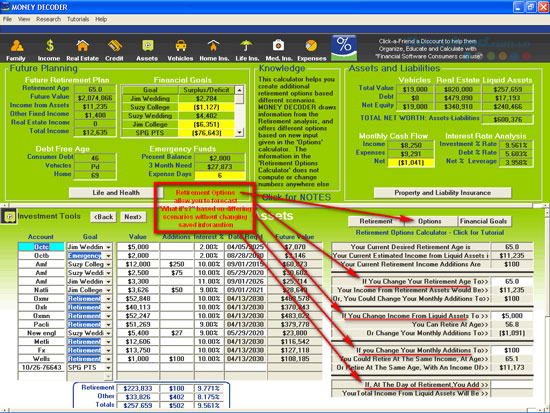Select the Octc account cell

click(41, 247)
